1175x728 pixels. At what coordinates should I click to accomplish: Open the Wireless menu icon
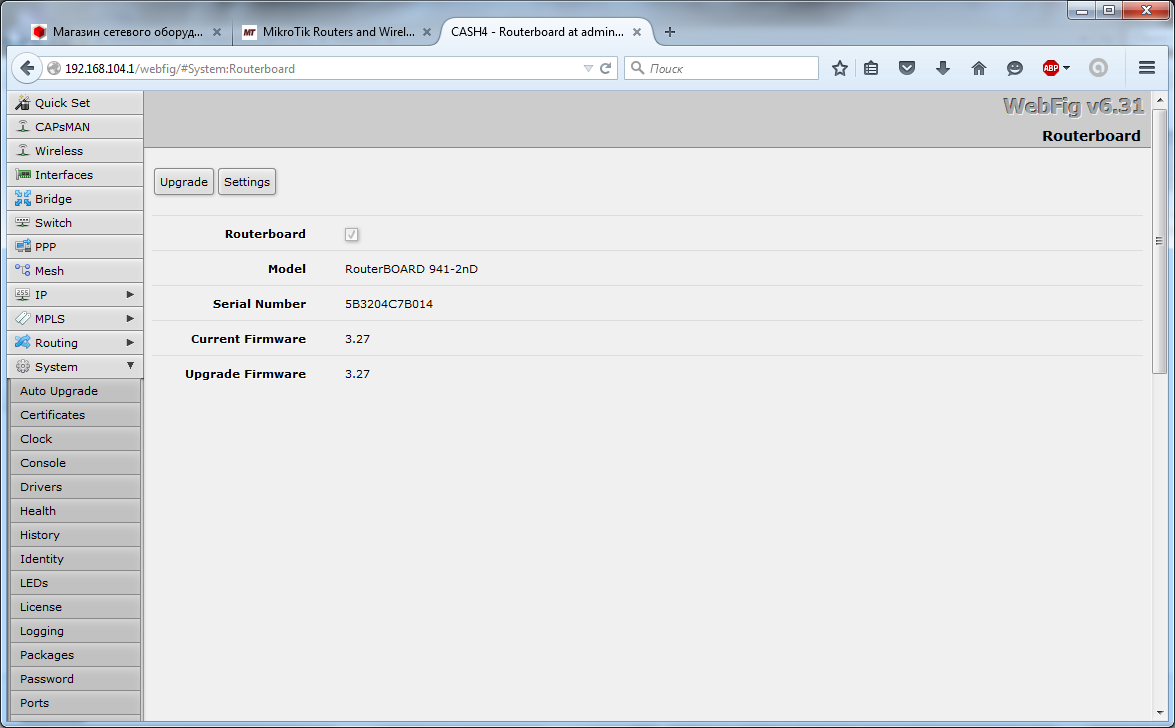click(23, 151)
